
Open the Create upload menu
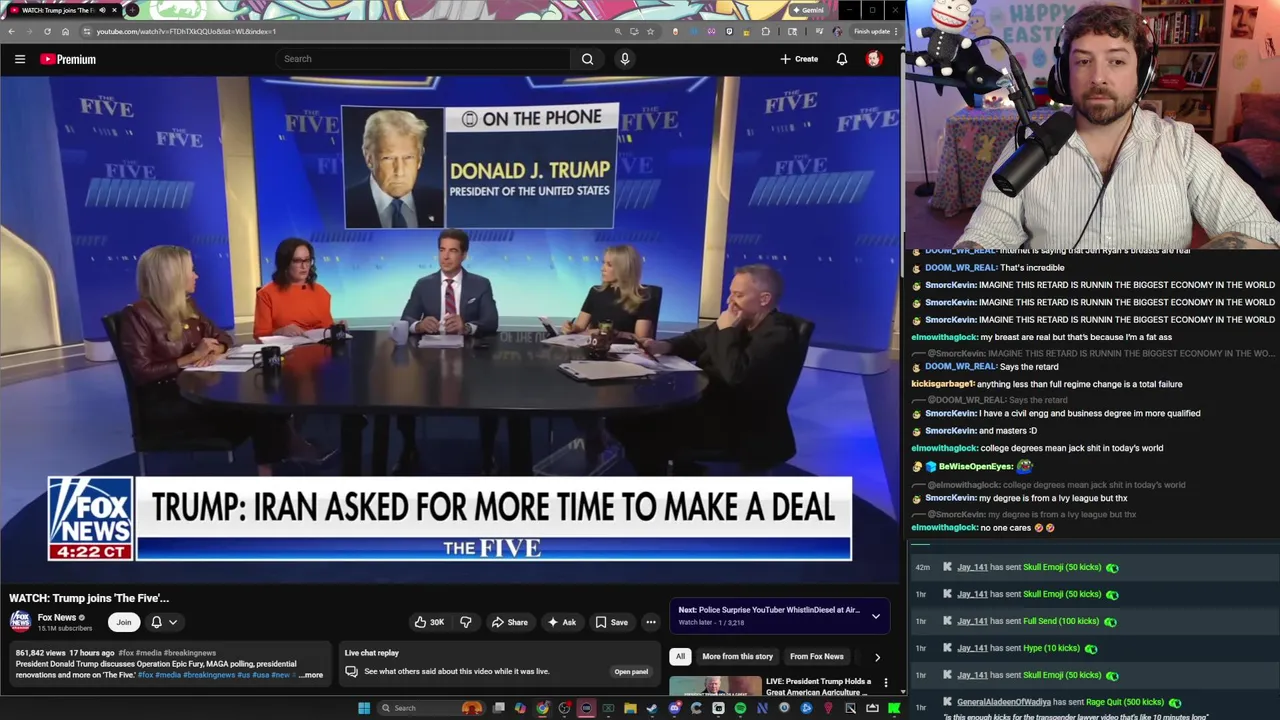[799, 59]
